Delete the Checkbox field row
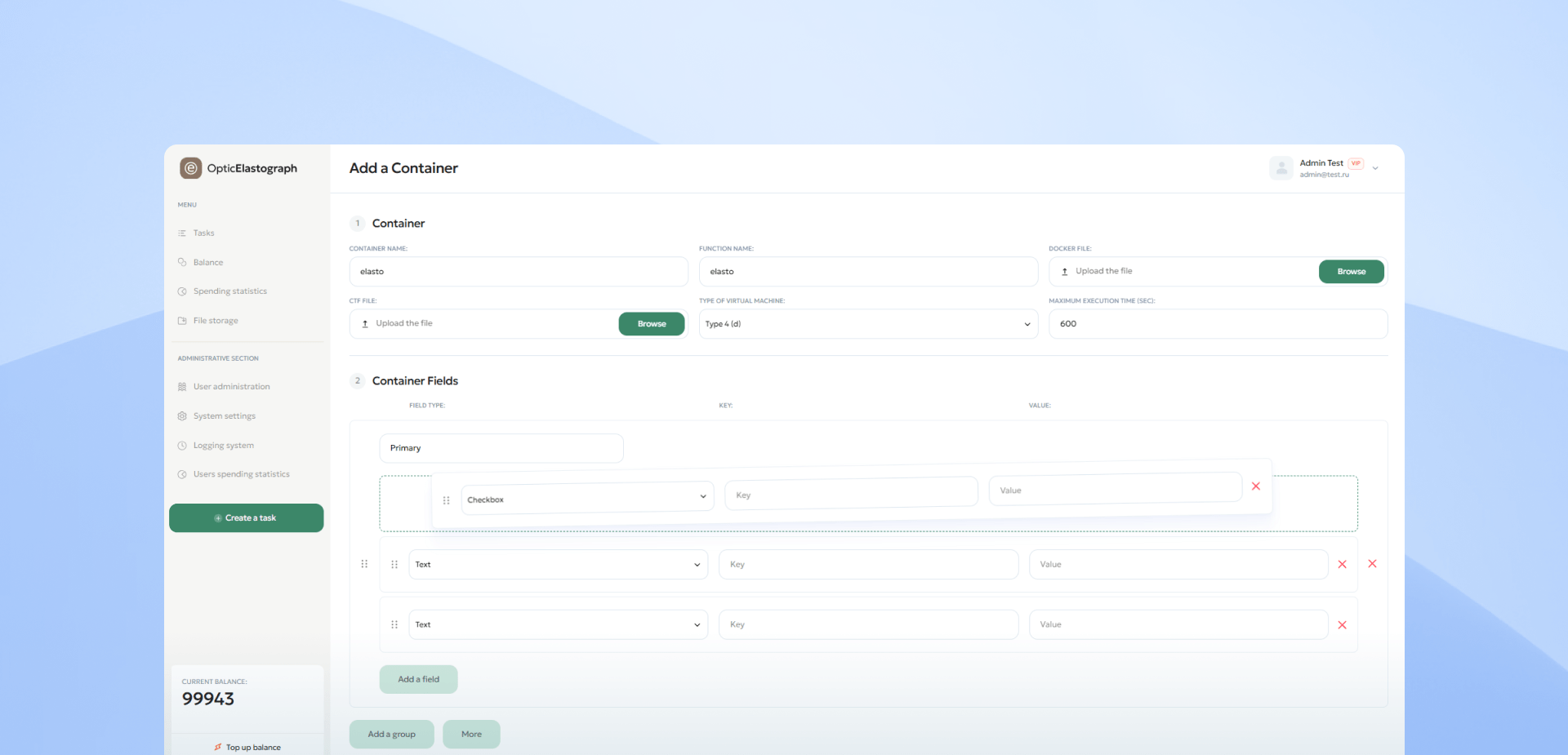The width and height of the screenshot is (1568, 755). click(x=1255, y=486)
